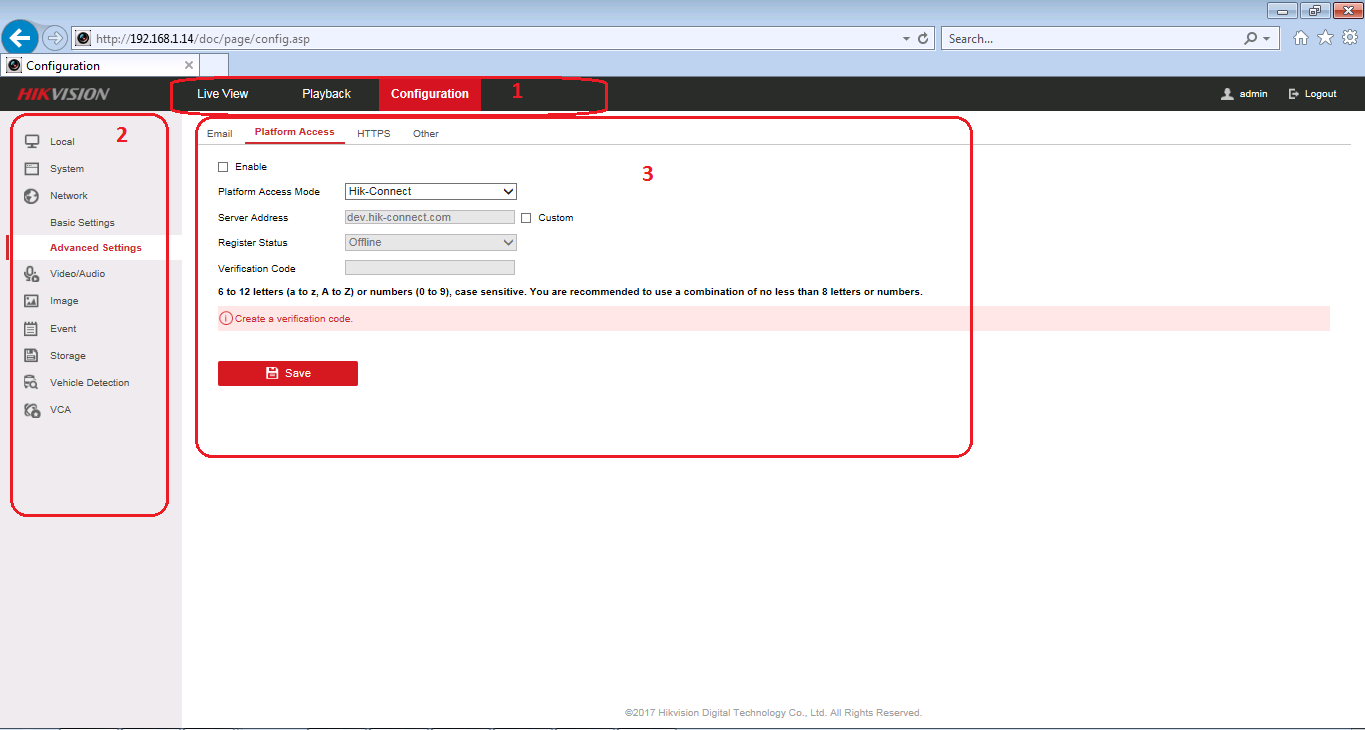Click the Event calendar icon
Image resolution: width=1365 pixels, height=730 pixels.
point(32,328)
